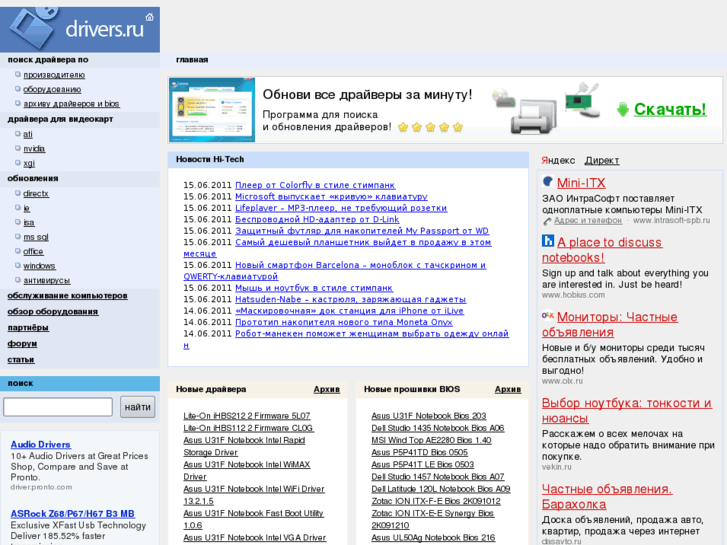Go to обзор оборудования section
The height and width of the screenshot is (545, 727).
[x=52, y=312]
